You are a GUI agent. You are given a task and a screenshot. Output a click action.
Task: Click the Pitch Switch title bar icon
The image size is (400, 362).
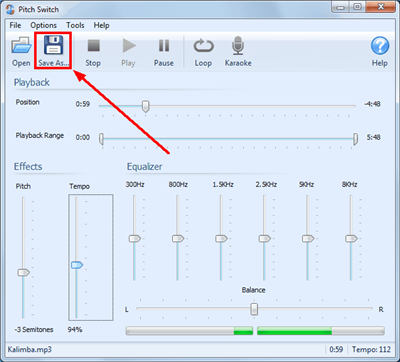click(x=10, y=9)
